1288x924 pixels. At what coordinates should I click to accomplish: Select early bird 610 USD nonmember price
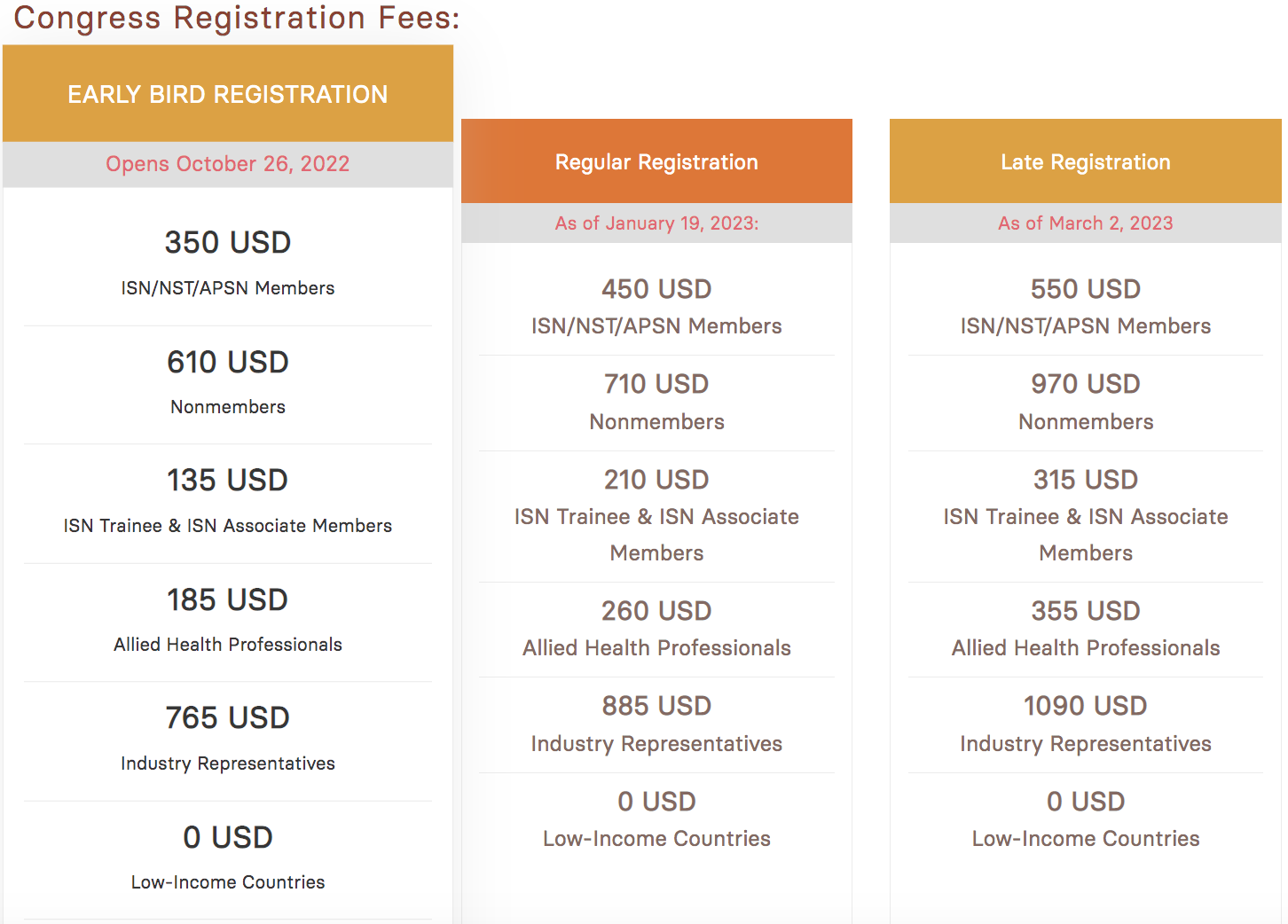tap(228, 362)
